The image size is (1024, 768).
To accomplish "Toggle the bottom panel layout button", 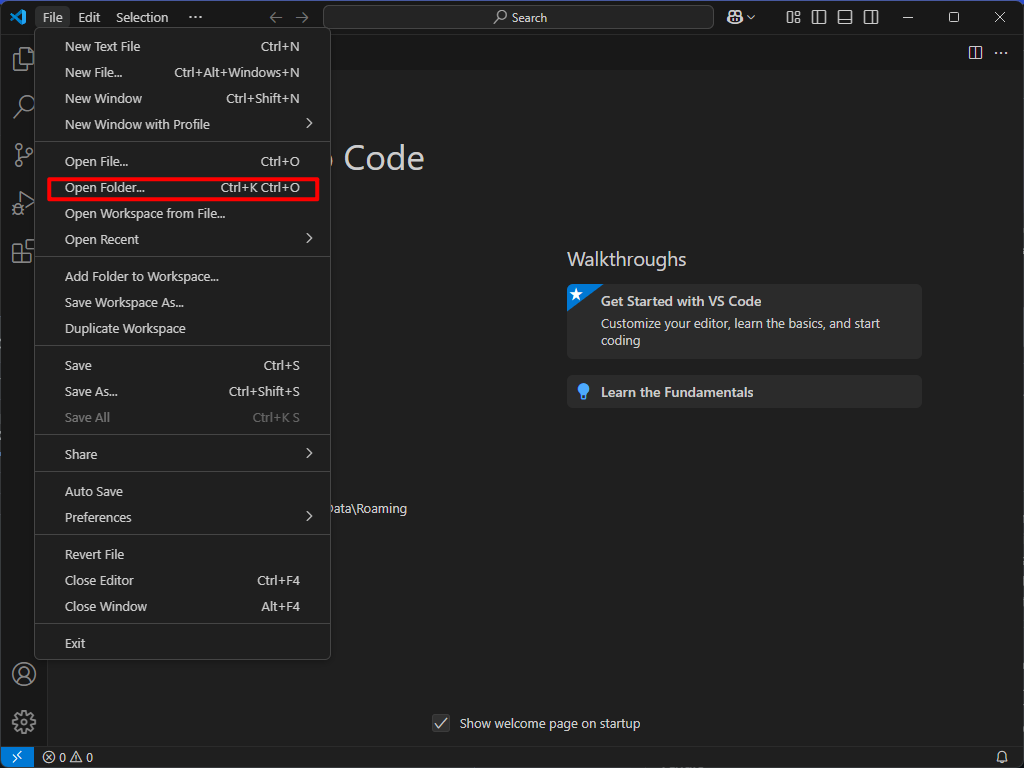I will [845, 17].
